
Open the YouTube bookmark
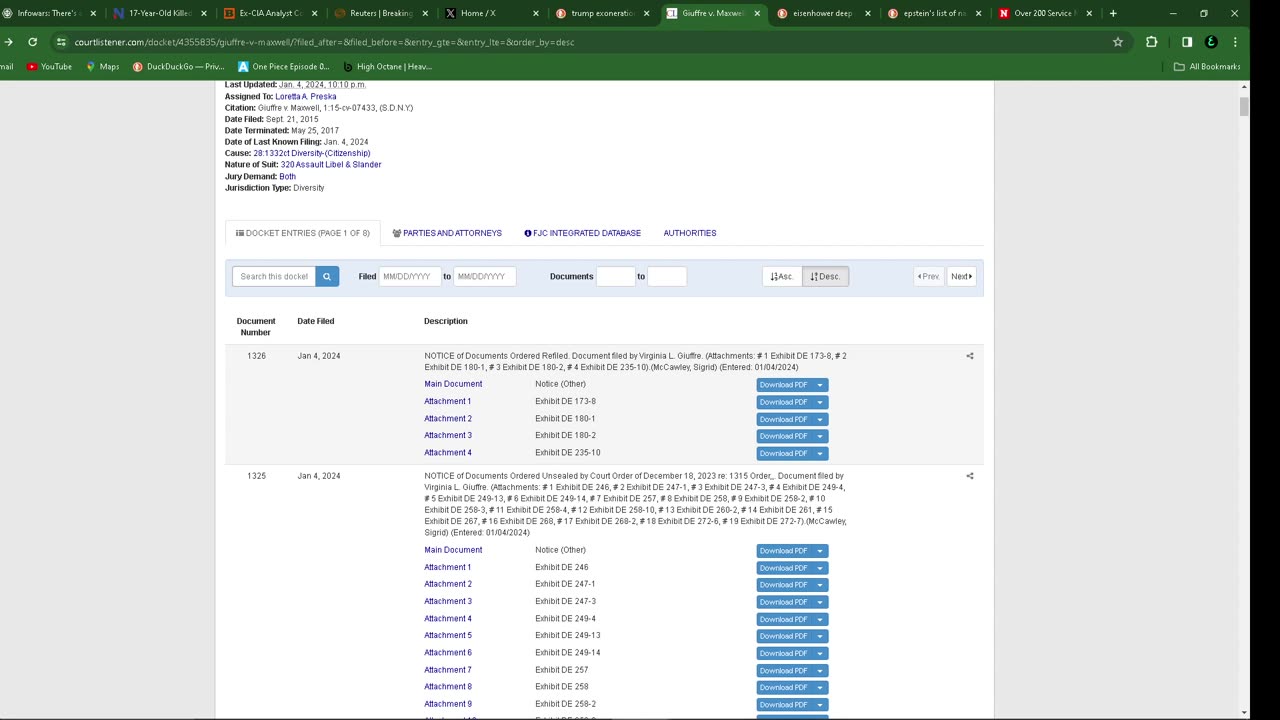tap(49, 66)
